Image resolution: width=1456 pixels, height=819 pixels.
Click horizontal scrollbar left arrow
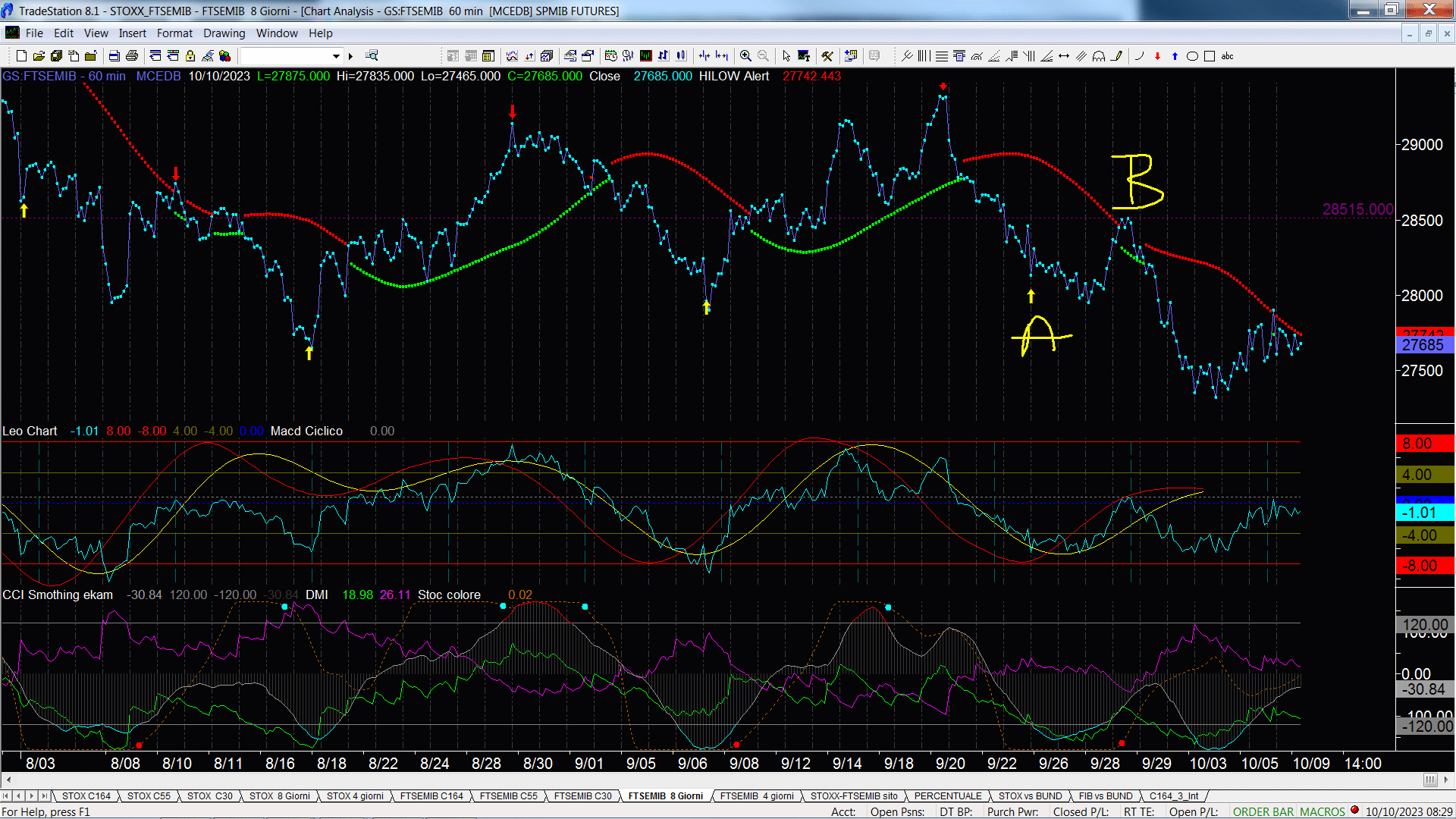pos(8,780)
